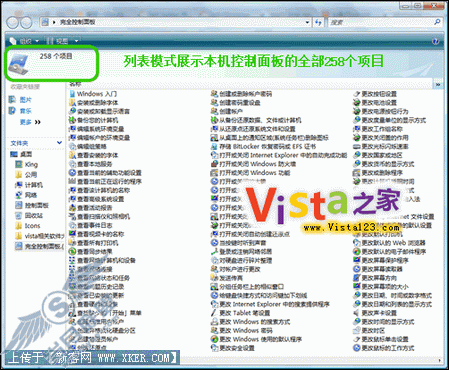Click 更改国家或地区 globe icon
Screen dimensions: 449x370
point(357,155)
